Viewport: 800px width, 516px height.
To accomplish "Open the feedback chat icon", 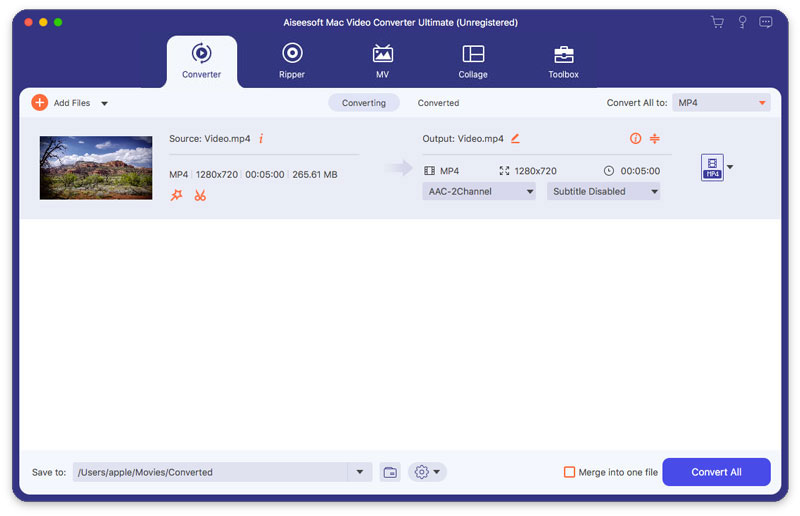I will point(766,22).
